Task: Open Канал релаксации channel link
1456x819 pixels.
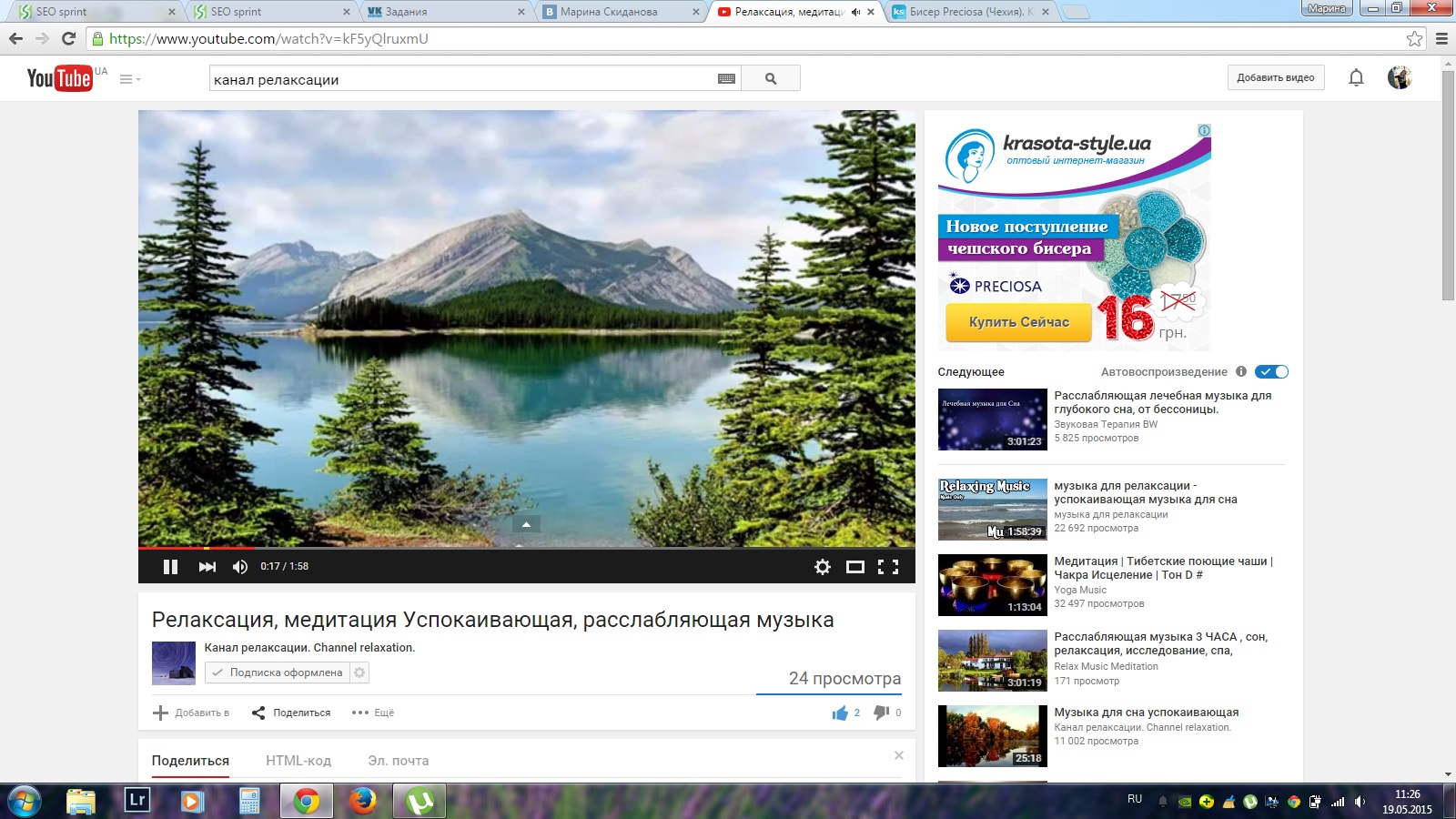Action: pyautogui.click(x=309, y=648)
